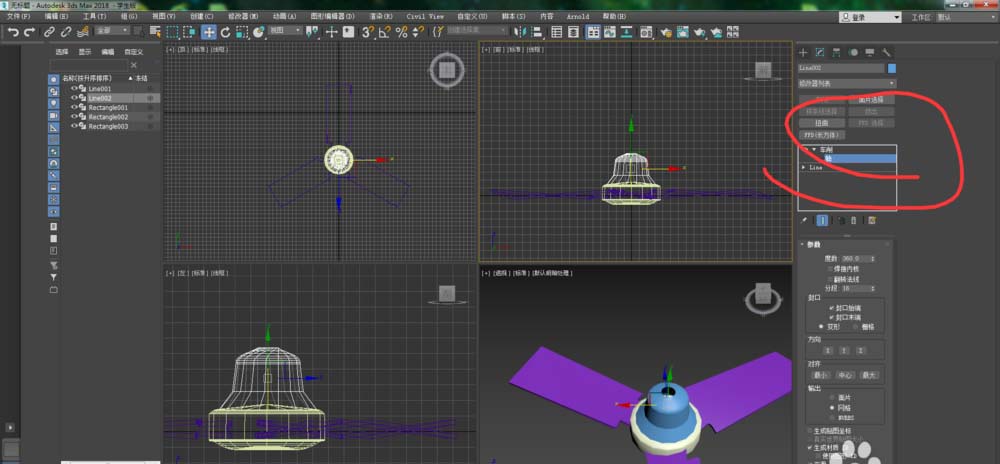Select the Rotate transform tool

point(226,32)
